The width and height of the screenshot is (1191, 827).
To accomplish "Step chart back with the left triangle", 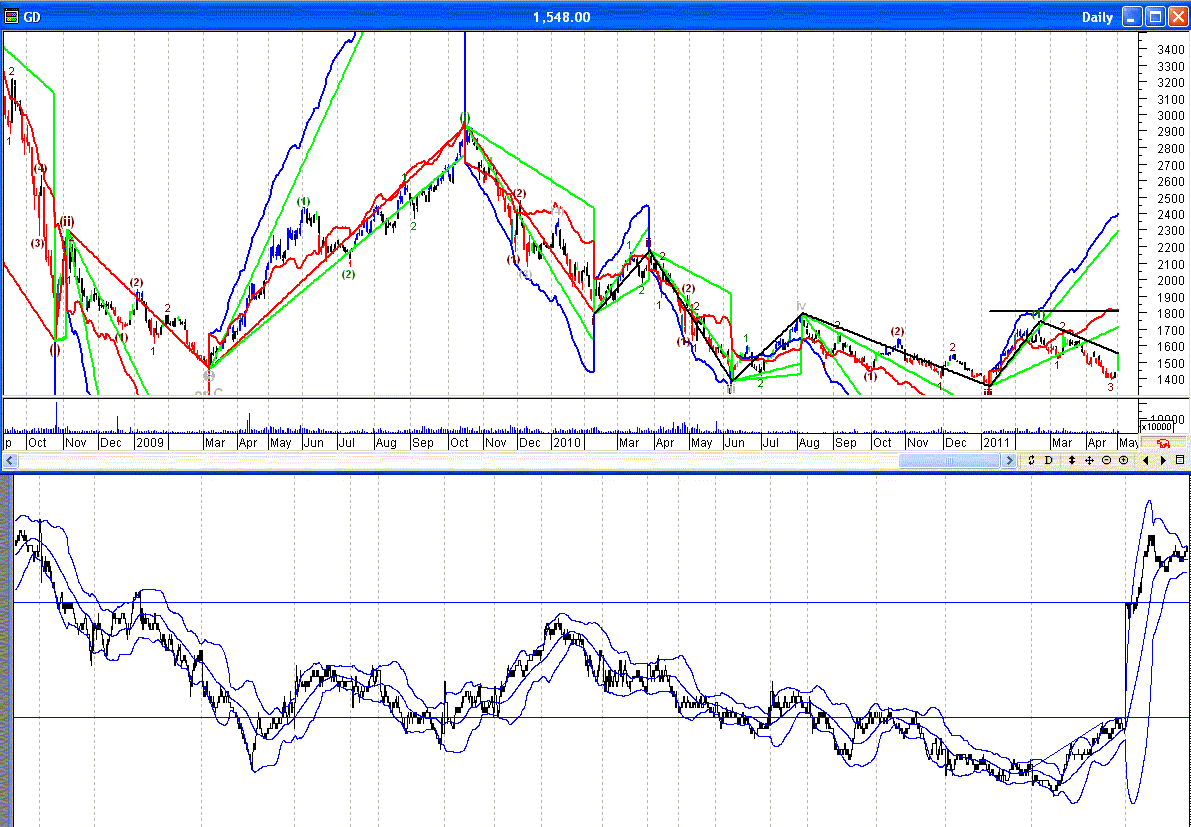I will click(1146, 460).
